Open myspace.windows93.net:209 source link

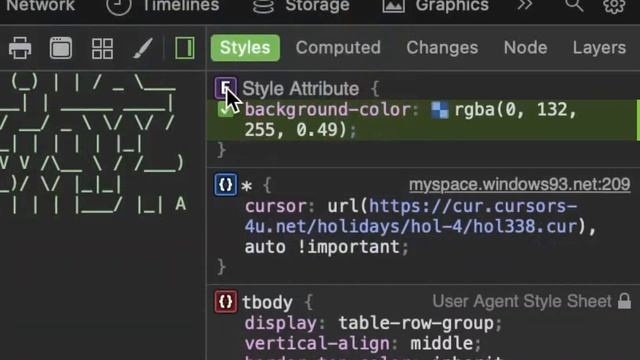pos(520,184)
